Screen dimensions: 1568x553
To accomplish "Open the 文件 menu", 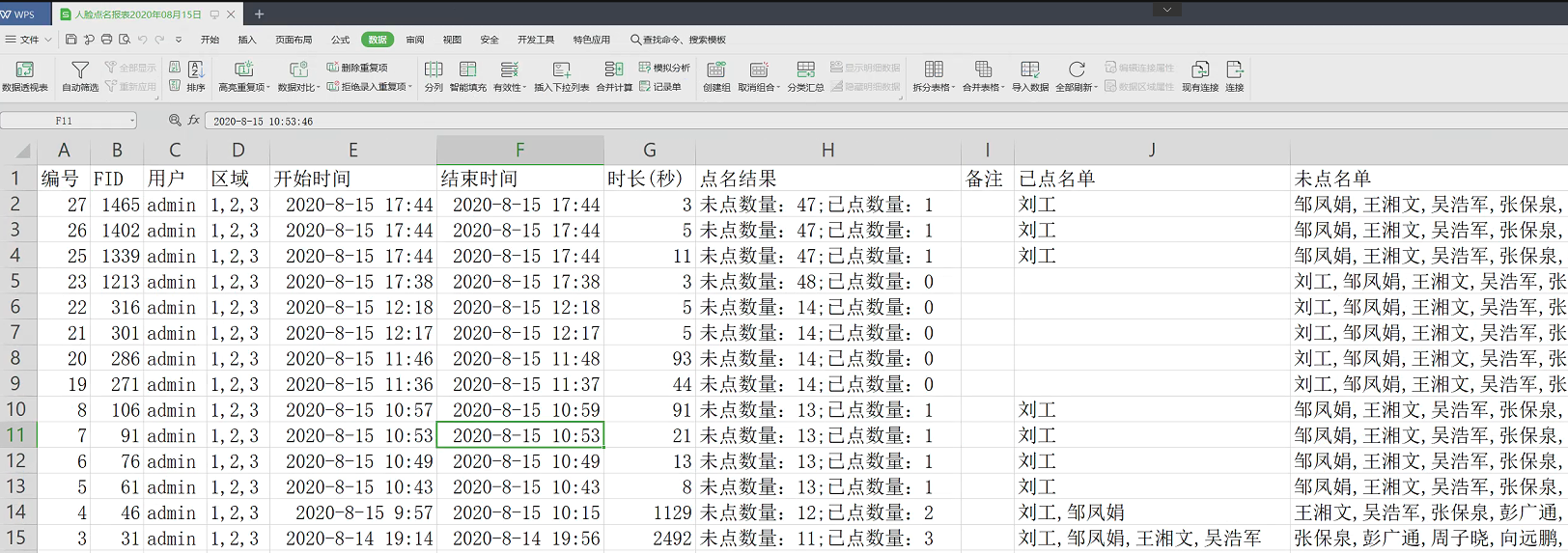I will click(x=29, y=40).
